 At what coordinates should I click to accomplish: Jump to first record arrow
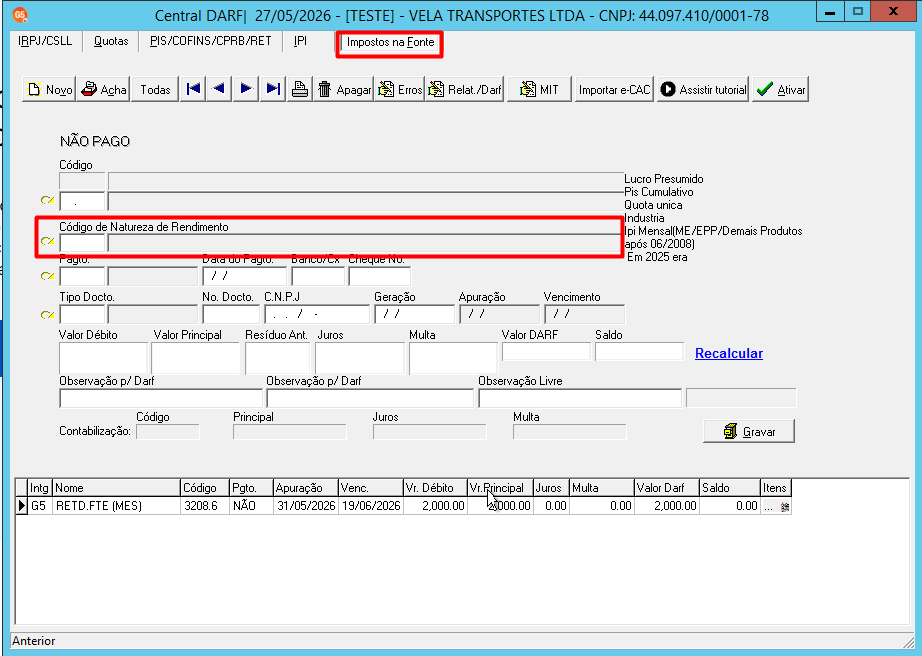(x=193, y=89)
